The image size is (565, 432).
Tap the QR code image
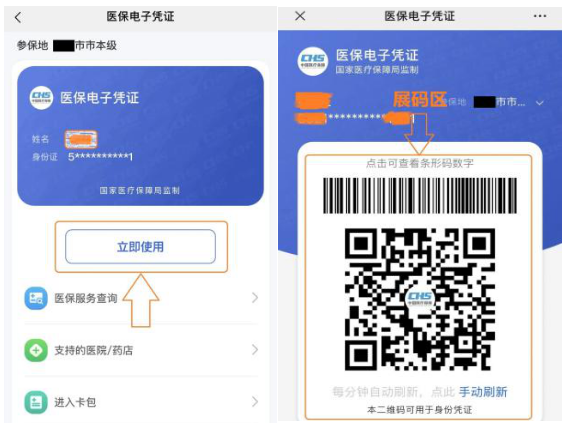(x=420, y=299)
